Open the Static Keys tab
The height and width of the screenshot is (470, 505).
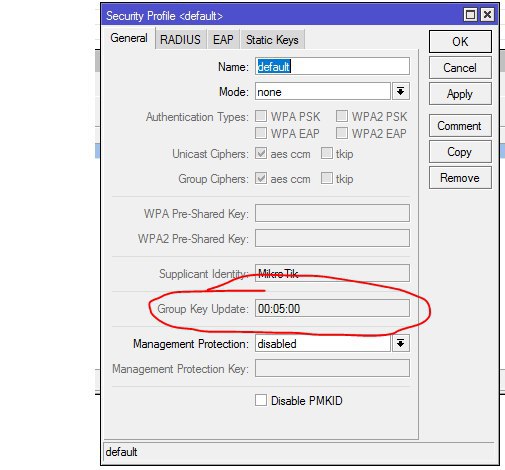272,40
